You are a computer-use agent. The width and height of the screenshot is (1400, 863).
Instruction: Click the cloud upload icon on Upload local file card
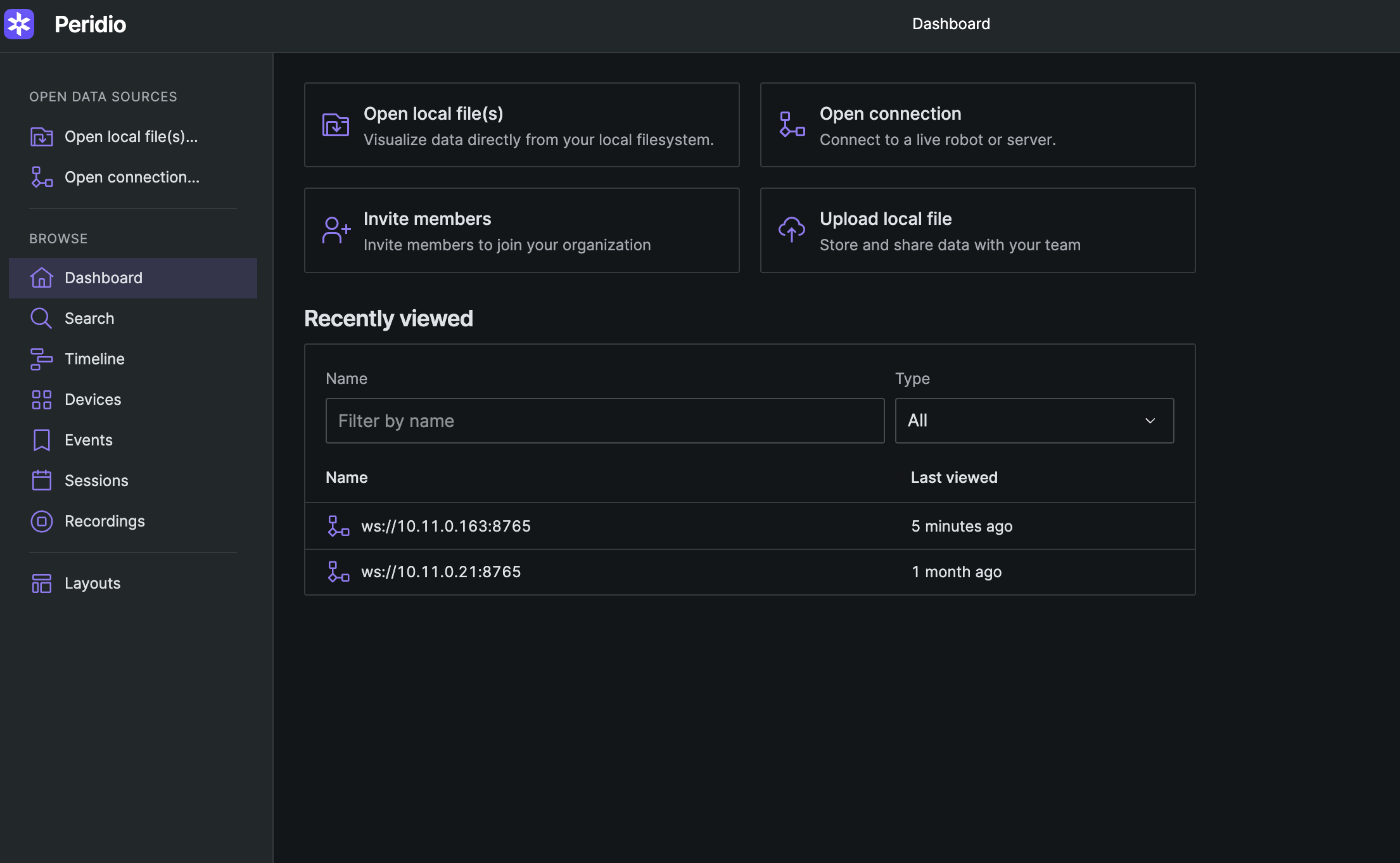coord(792,230)
